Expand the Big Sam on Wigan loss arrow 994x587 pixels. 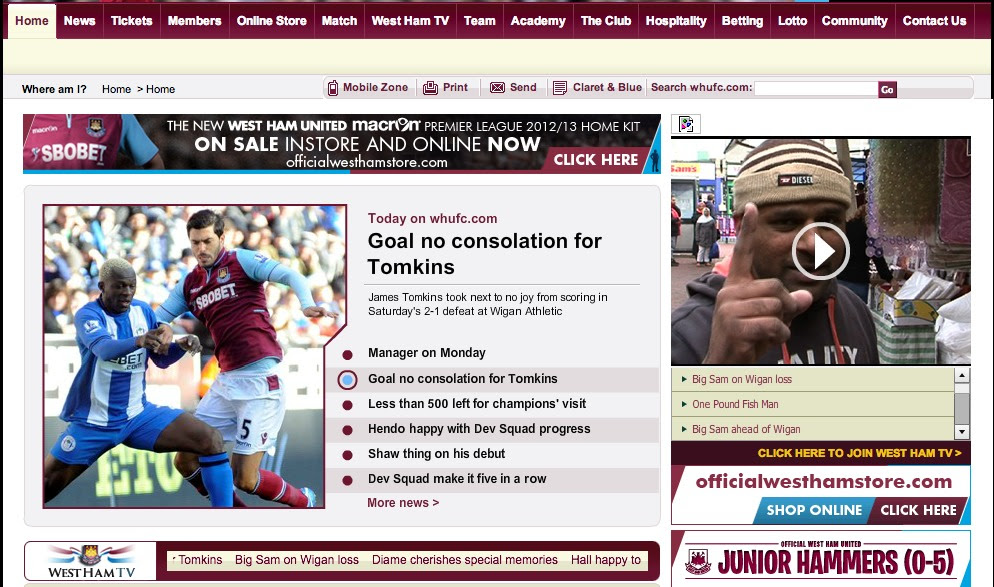pyautogui.click(x=684, y=379)
